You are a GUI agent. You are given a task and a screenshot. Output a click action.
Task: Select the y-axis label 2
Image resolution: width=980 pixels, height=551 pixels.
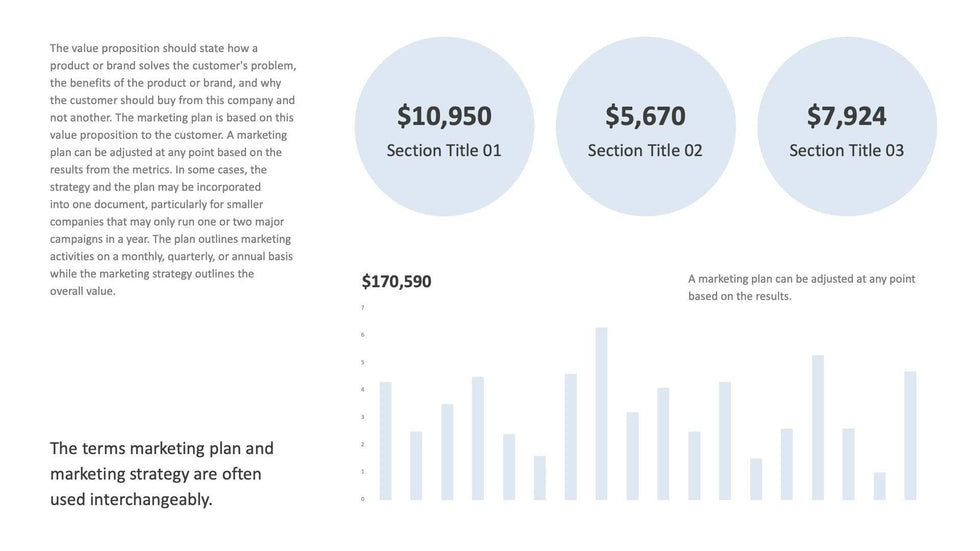[363, 444]
